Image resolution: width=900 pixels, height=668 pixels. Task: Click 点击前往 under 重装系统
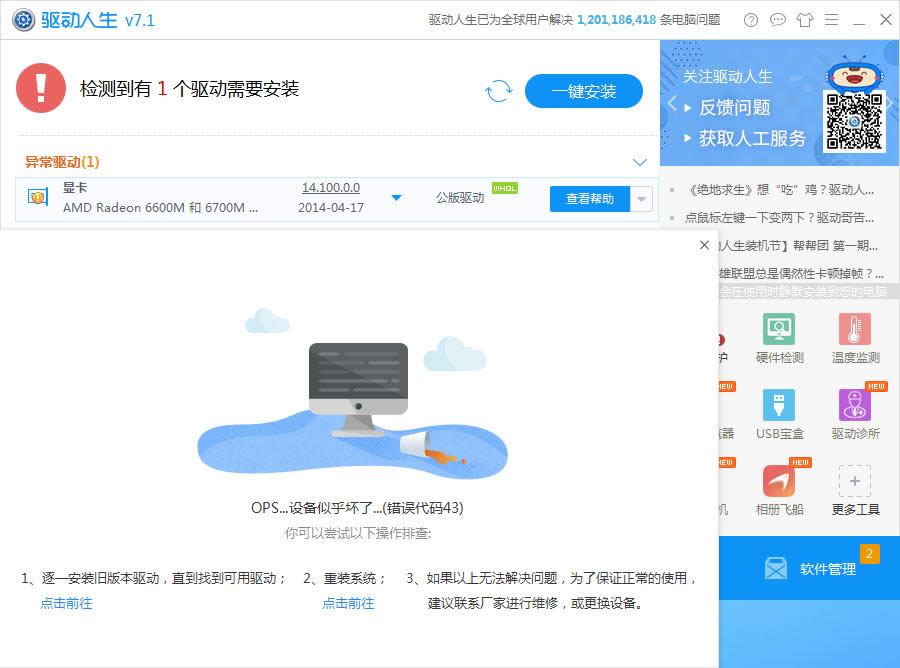click(348, 603)
